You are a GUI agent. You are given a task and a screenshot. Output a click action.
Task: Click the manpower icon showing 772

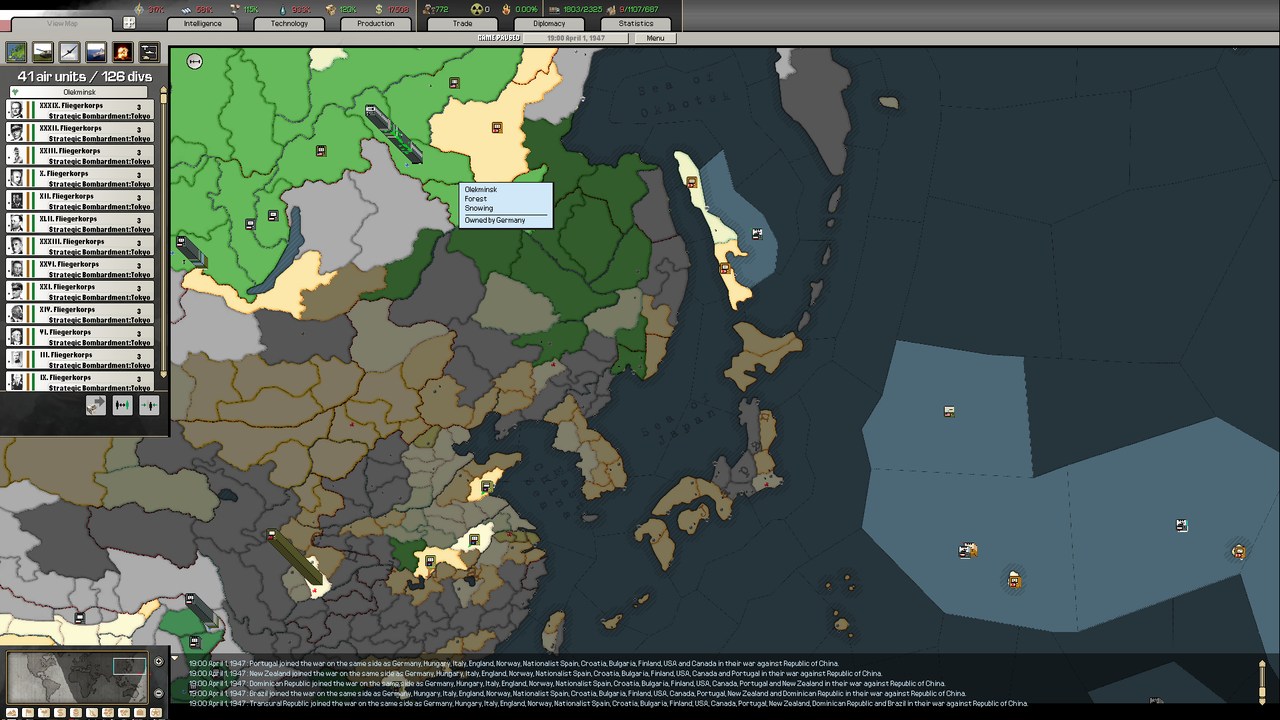pos(429,9)
